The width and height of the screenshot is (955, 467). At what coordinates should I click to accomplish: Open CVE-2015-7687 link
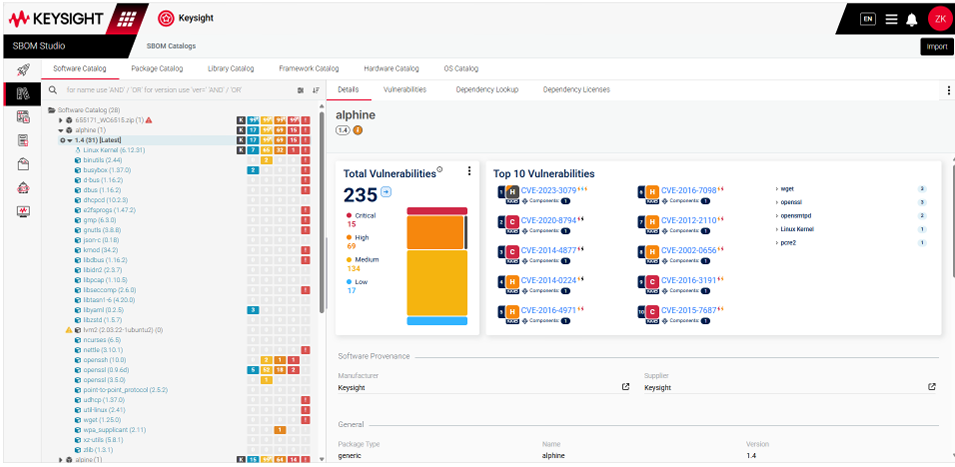coord(689,310)
